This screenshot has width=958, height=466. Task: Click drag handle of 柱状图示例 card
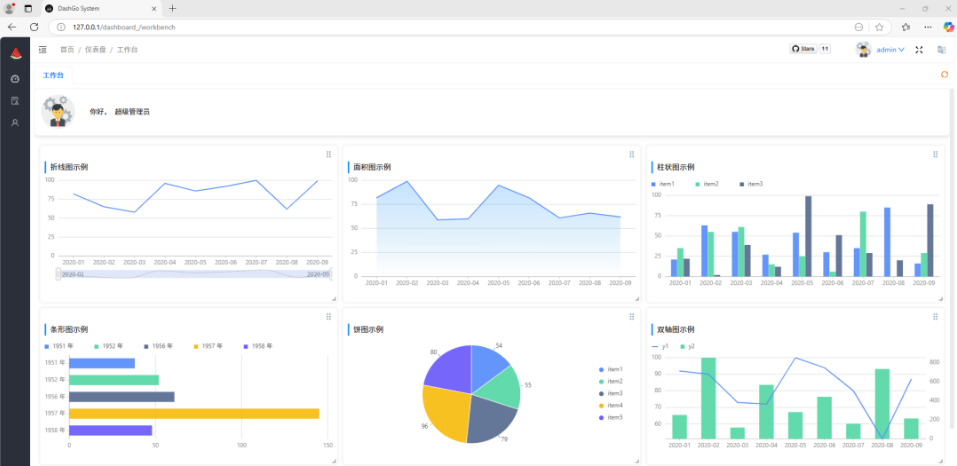tap(935, 155)
